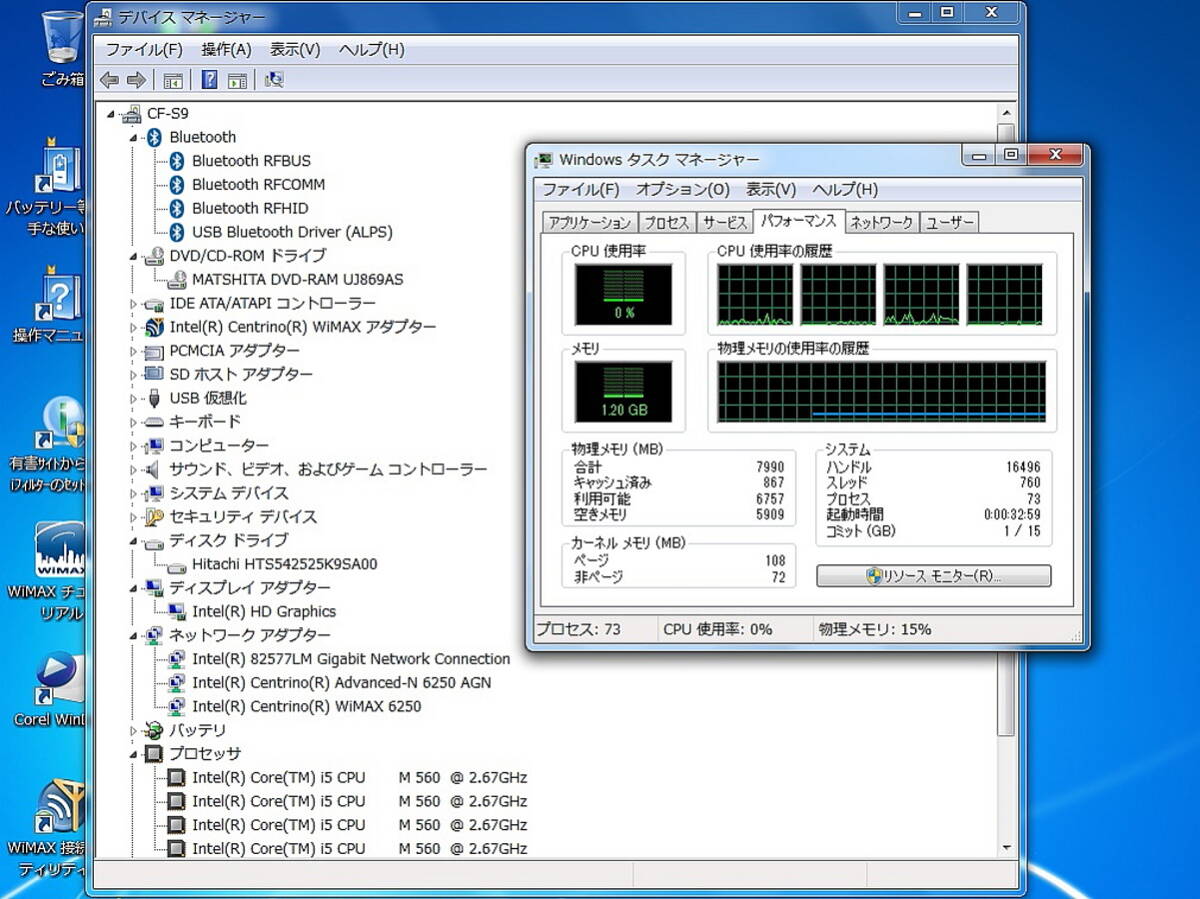
Task: Click the CPU usage 0 % gauge
Action: point(624,295)
